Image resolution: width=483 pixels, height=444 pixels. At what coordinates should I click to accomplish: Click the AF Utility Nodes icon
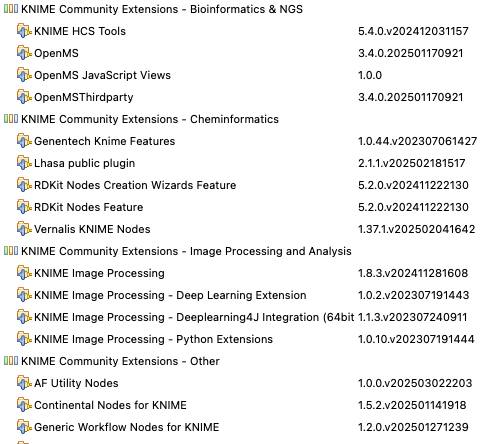click(24, 383)
